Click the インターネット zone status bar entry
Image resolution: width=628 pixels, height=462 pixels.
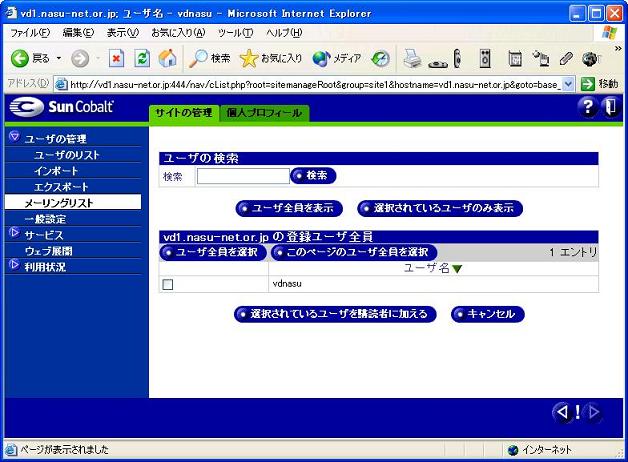[539, 450]
